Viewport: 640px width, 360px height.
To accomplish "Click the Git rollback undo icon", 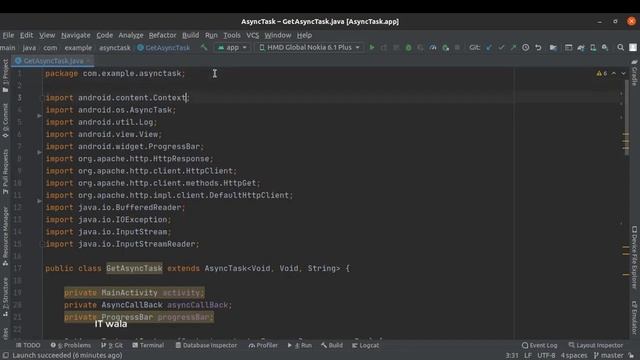I will click(538, 48).
